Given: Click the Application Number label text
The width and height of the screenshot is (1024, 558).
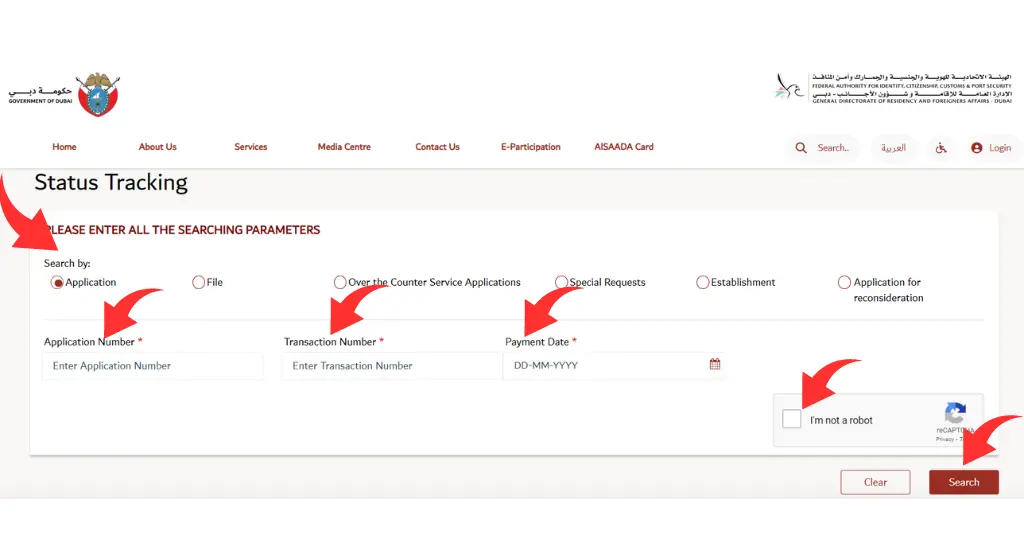Looking at the screenshot, I should point(89,342).
